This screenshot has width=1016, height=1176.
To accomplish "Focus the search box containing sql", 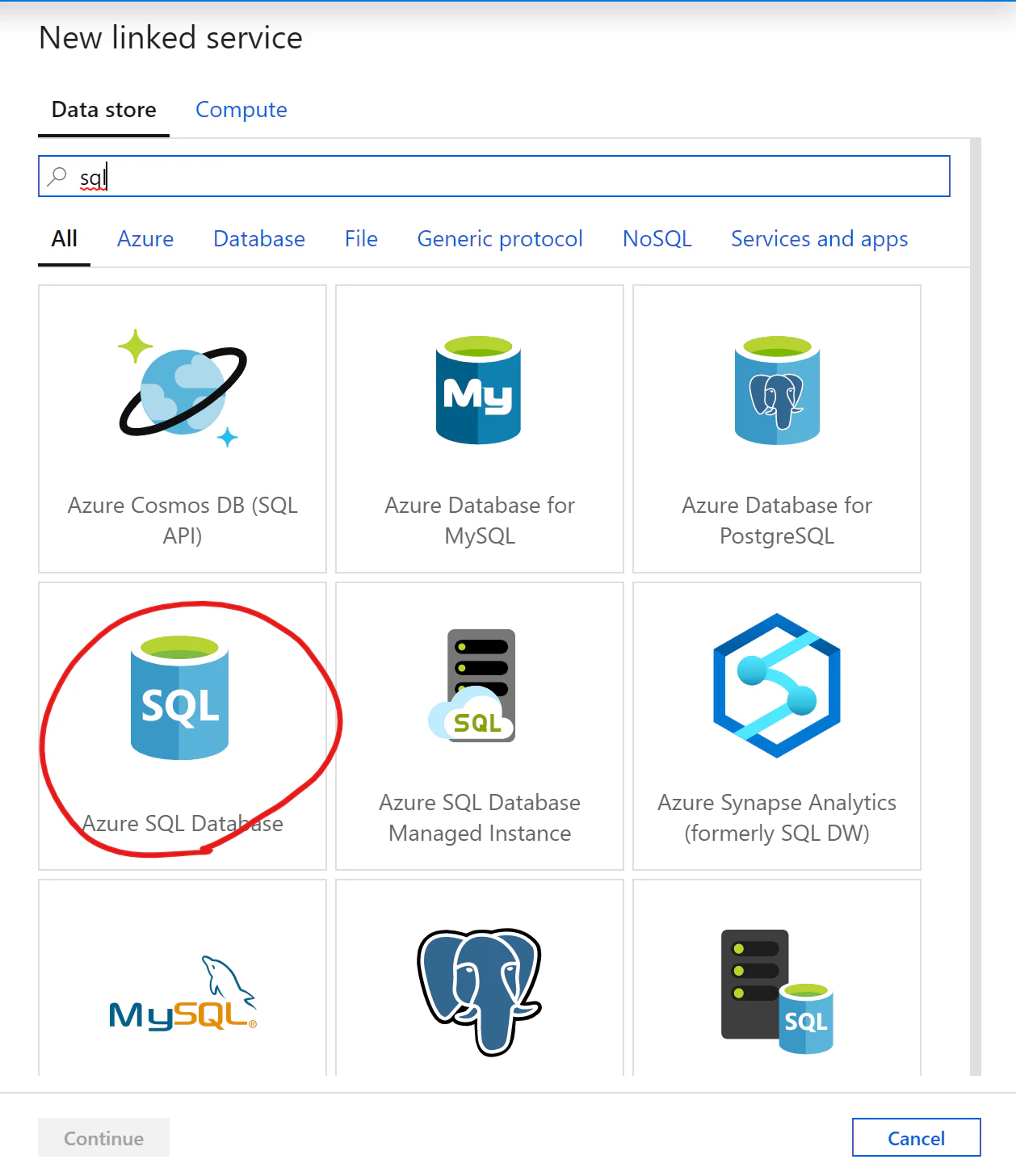I will [494, 176].
